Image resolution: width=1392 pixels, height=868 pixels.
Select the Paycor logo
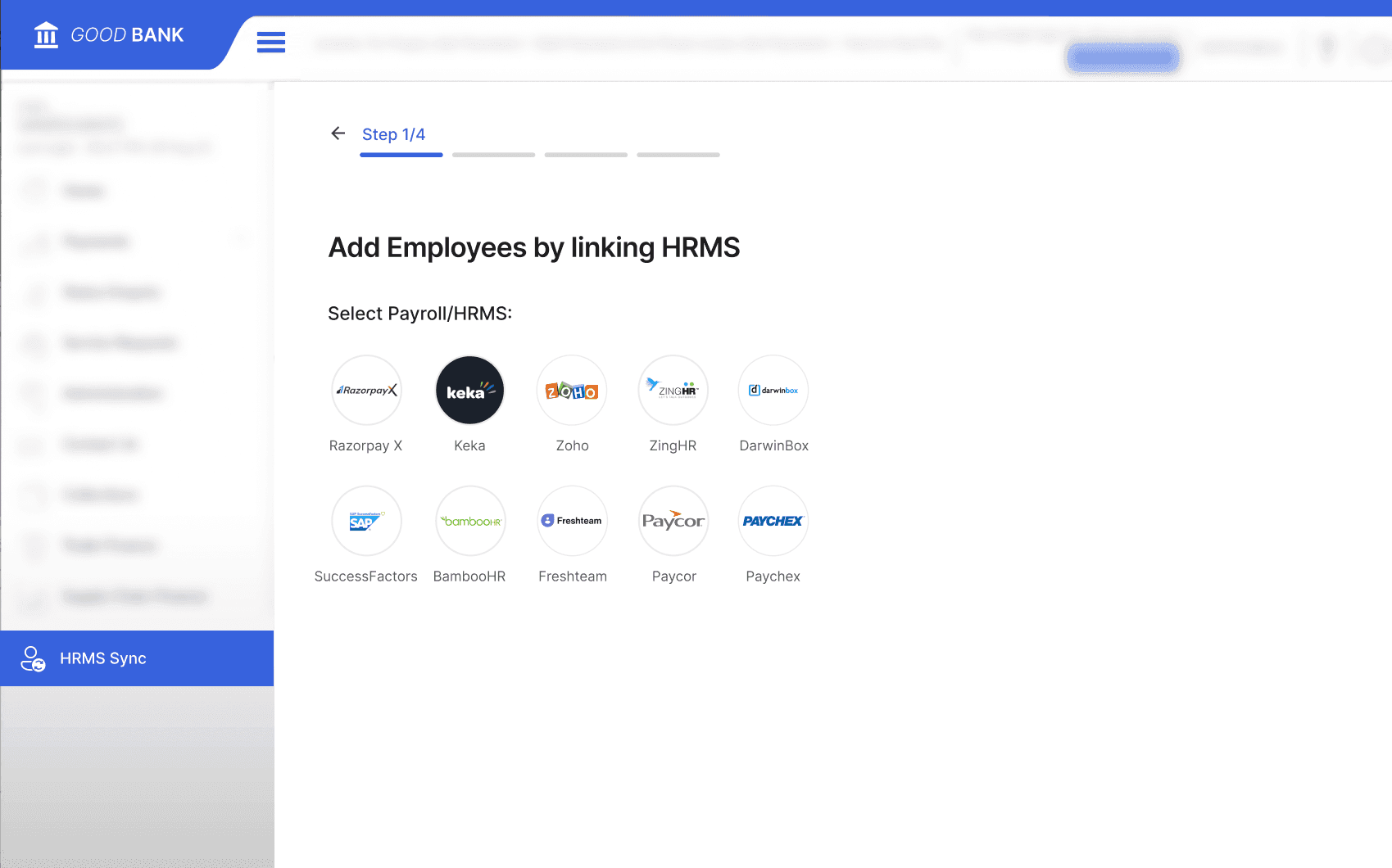(x=673, y=521)
